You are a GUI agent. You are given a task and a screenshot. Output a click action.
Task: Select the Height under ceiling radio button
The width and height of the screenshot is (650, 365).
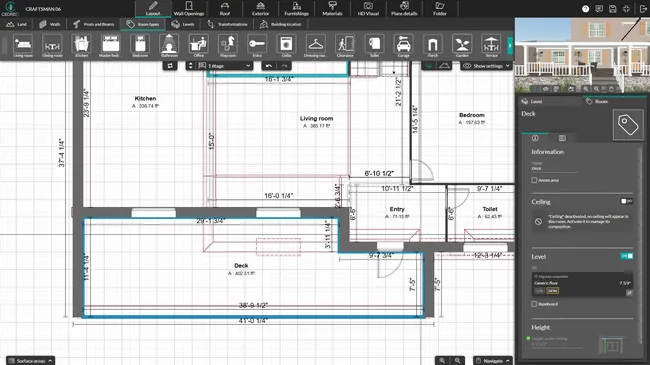pyautogui.click(x=529, y=338)
